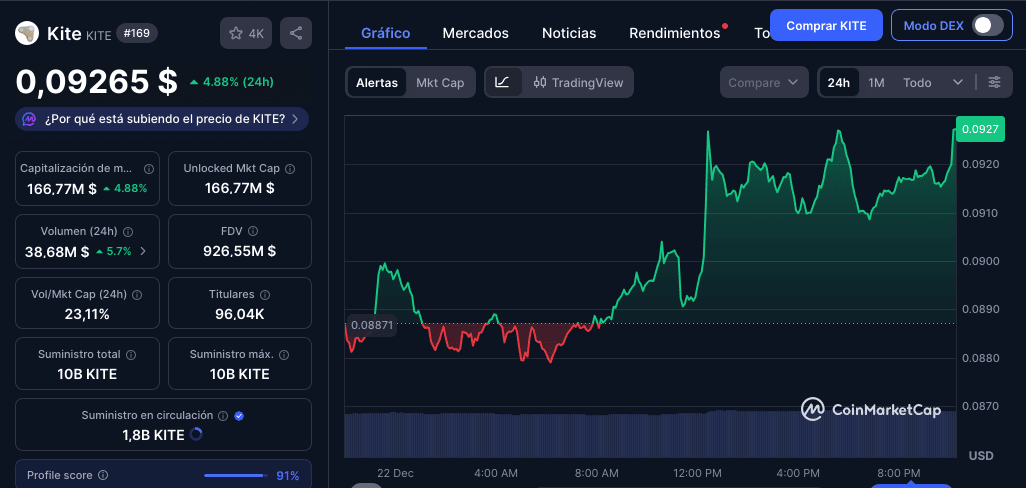The image size is (1026, 488).
Task: Open the Compare dropdown
Action: 764,82
